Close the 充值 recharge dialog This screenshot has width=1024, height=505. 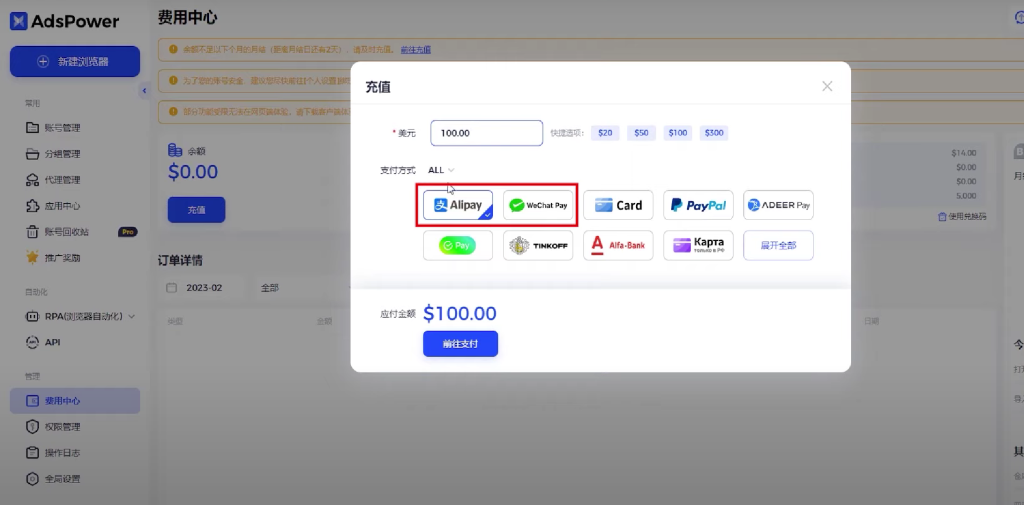pyautogui.click(x=827, y=86)
